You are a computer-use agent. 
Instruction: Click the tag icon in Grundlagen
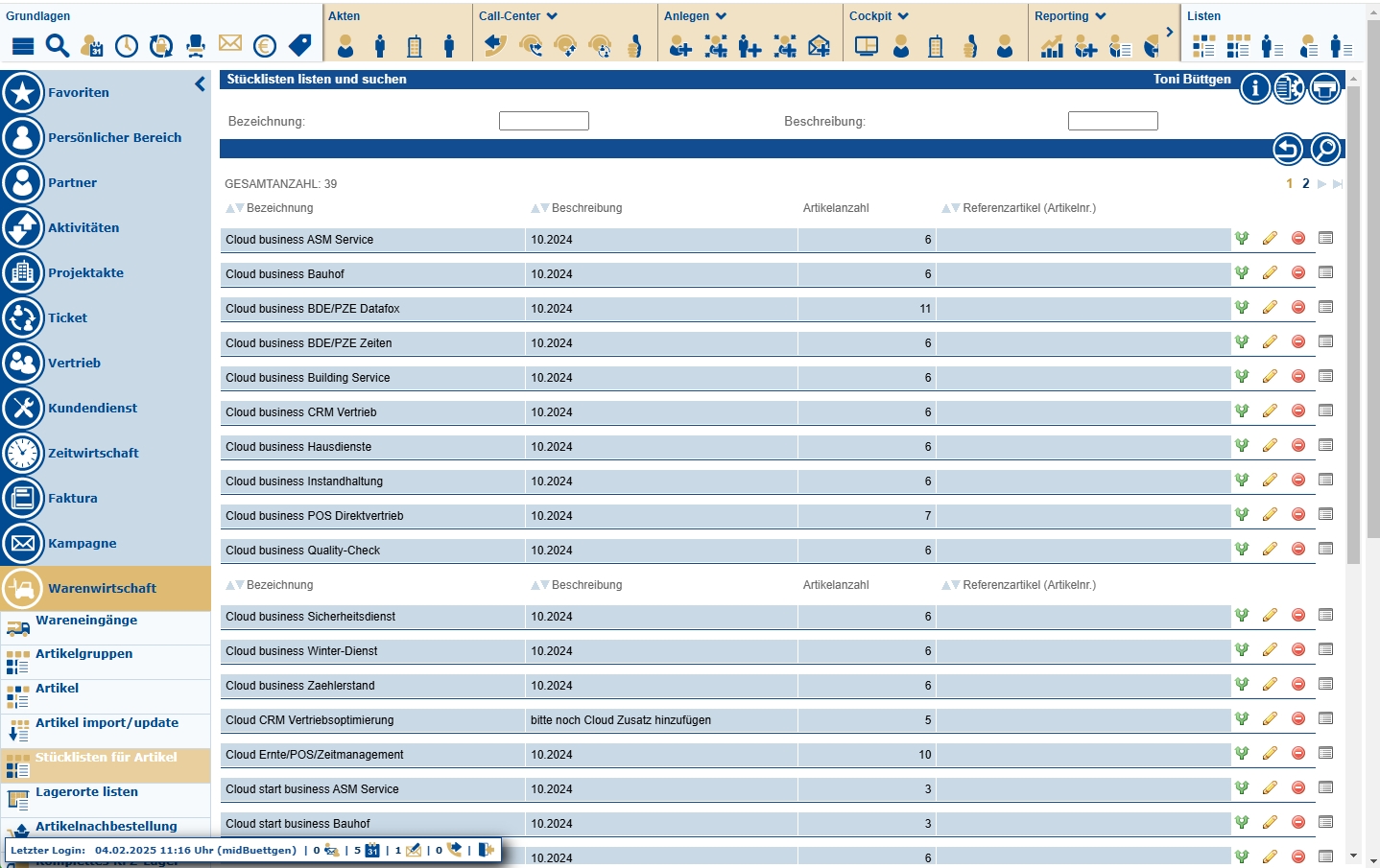pyautogui.click(x=298, y=43)
